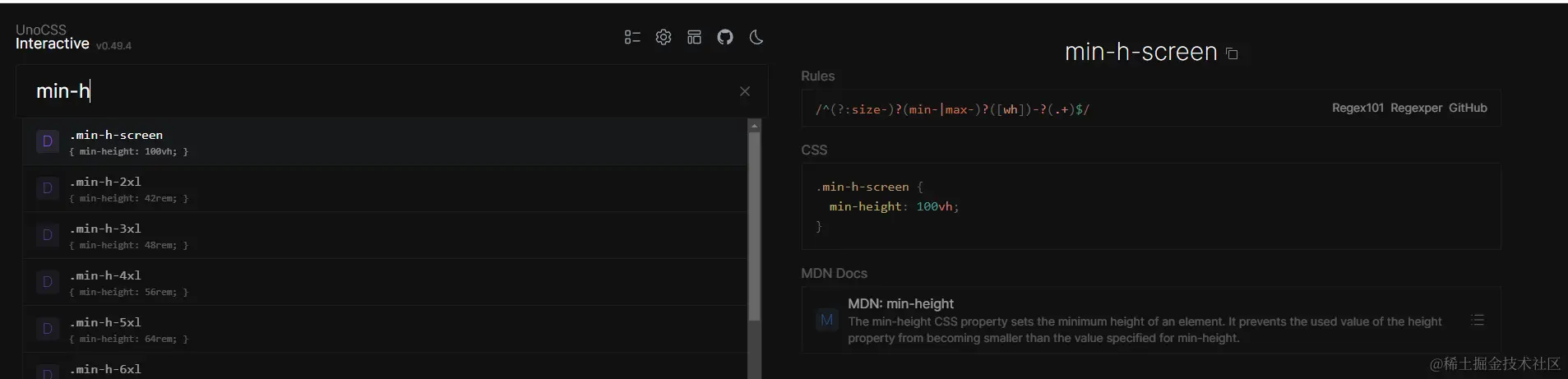This screenshot has height=379, width=1568.
Task: Click the CSS section label
Action: coord(814,150)
